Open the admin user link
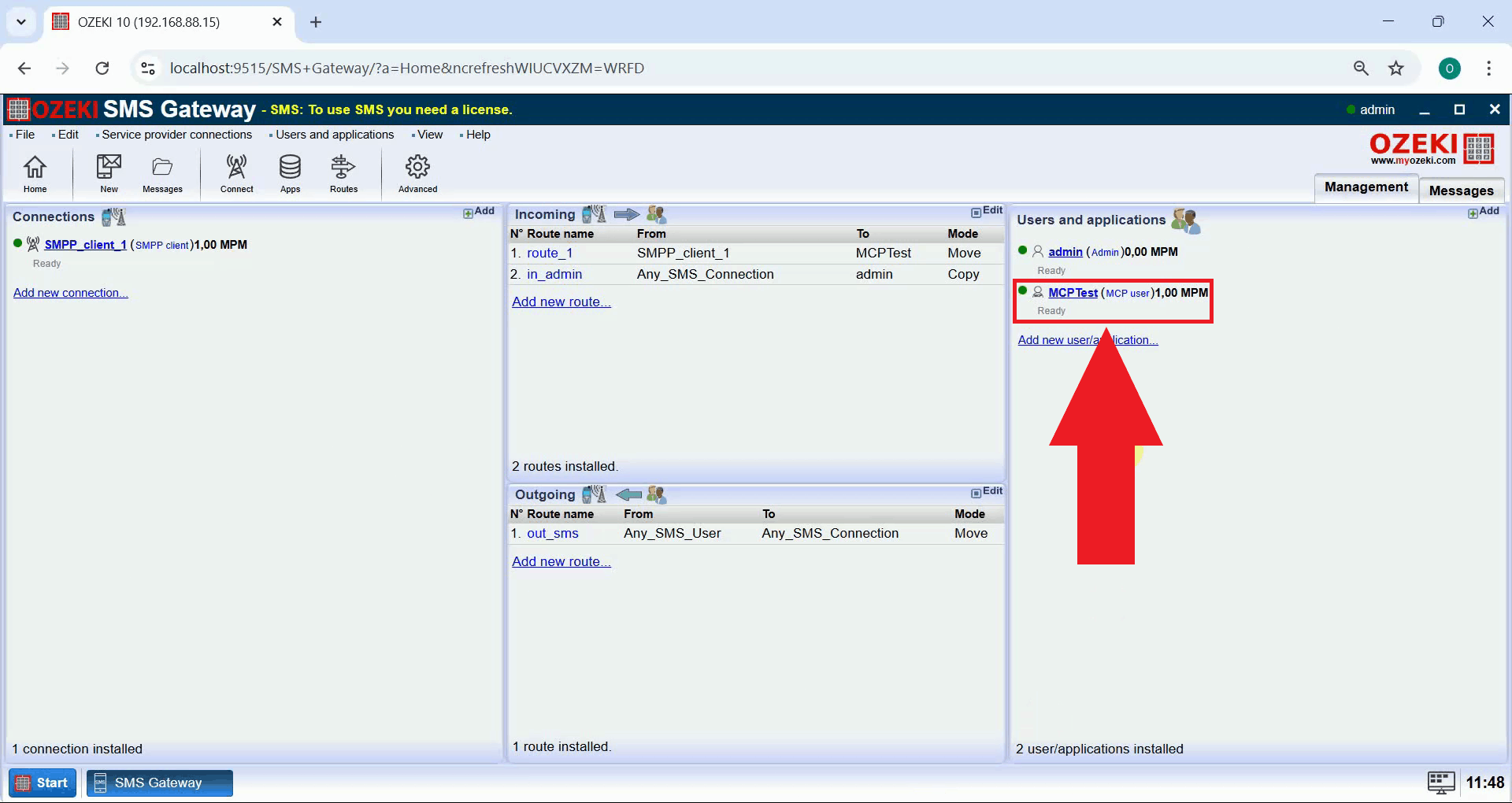Screen dimensions: 1512x803 [1065, 252]
